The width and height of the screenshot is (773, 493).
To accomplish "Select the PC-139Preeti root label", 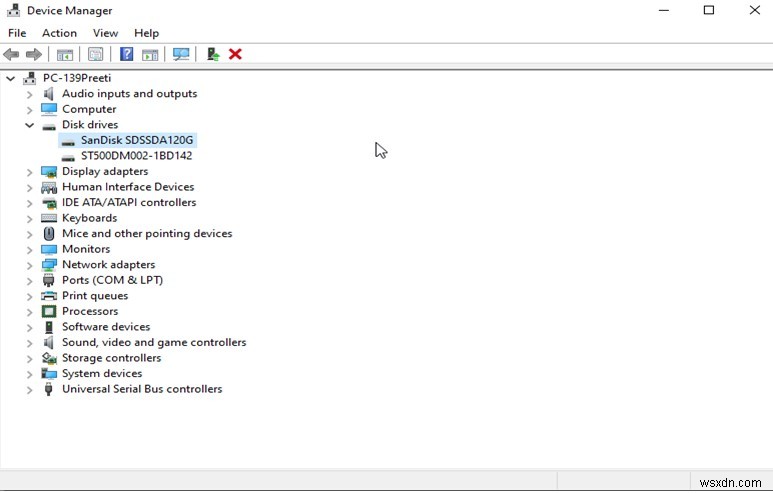I will [77, 78].
